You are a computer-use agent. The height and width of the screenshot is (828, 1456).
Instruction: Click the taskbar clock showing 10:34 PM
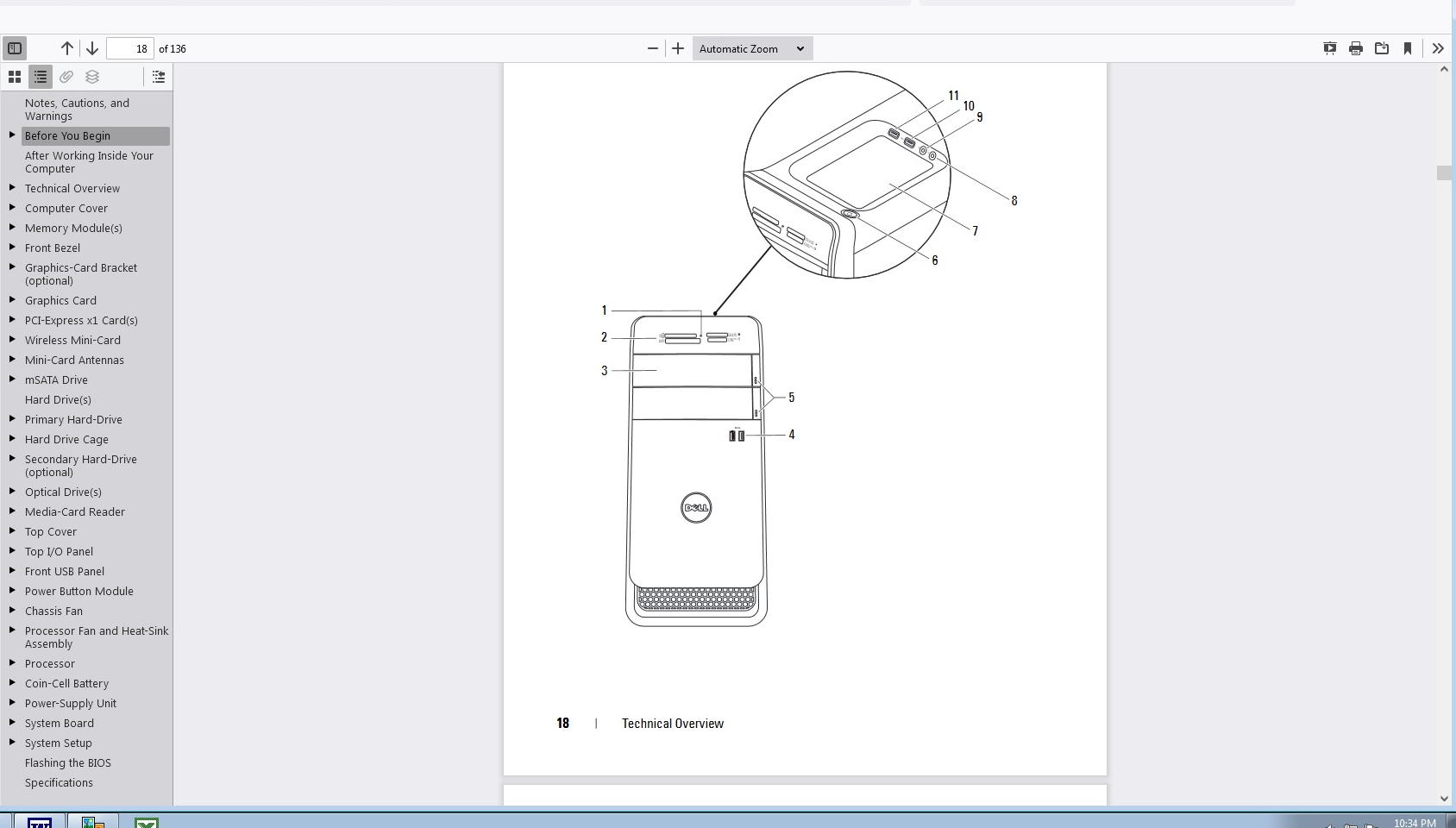[1415, 823]
